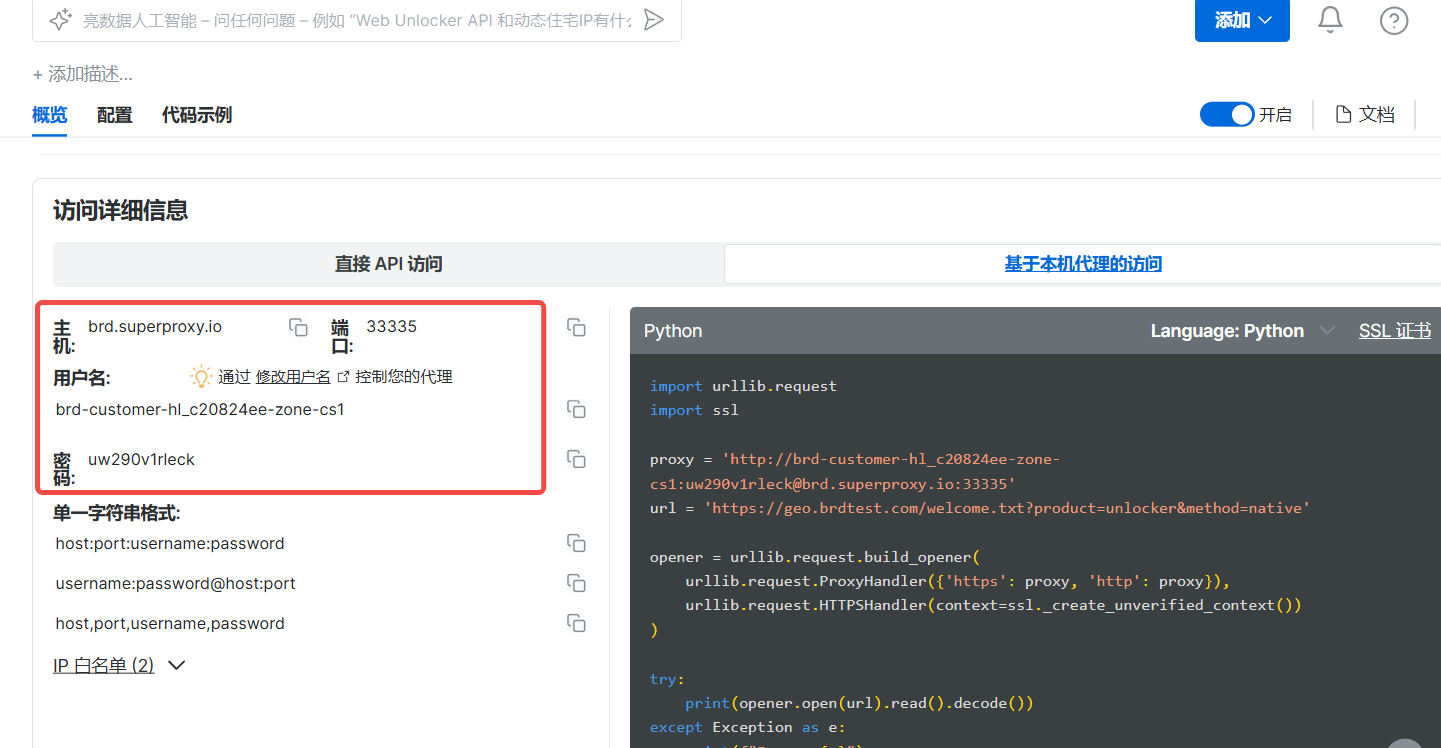Switch to the 概览 tab

coord(50,115)
